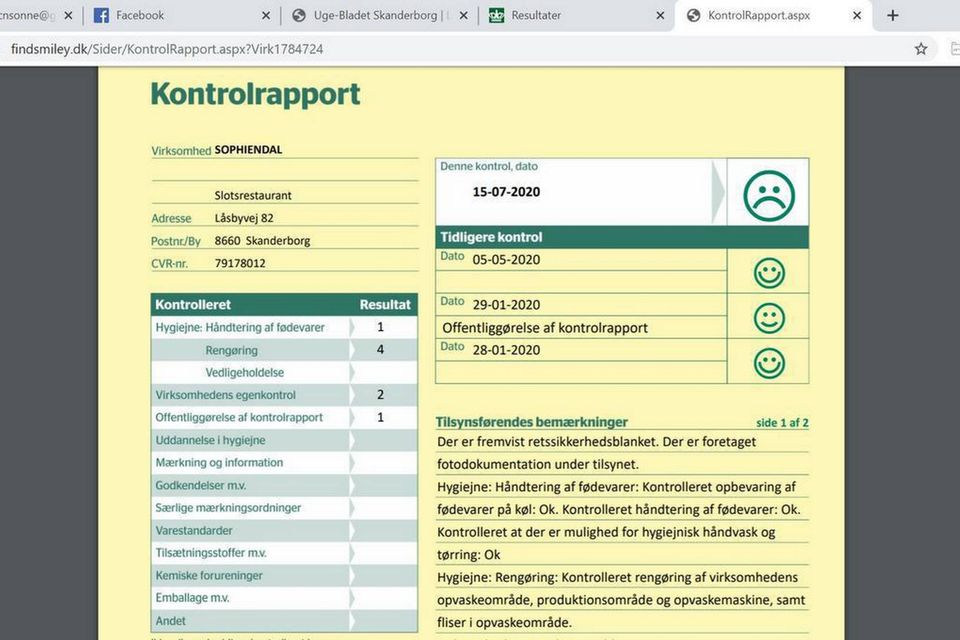The image size is (960, 640).
Task: Select the current control date 15-07-2020
Action: click(506, 192)
